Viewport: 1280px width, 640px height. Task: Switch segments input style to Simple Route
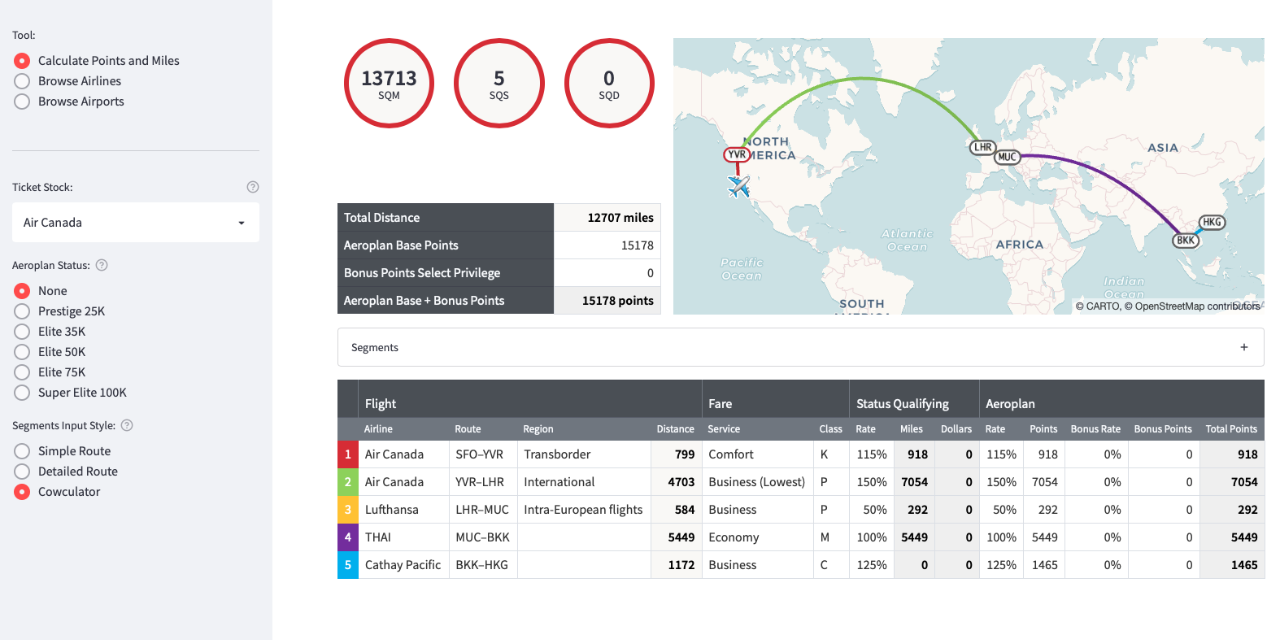click(21, 450)
